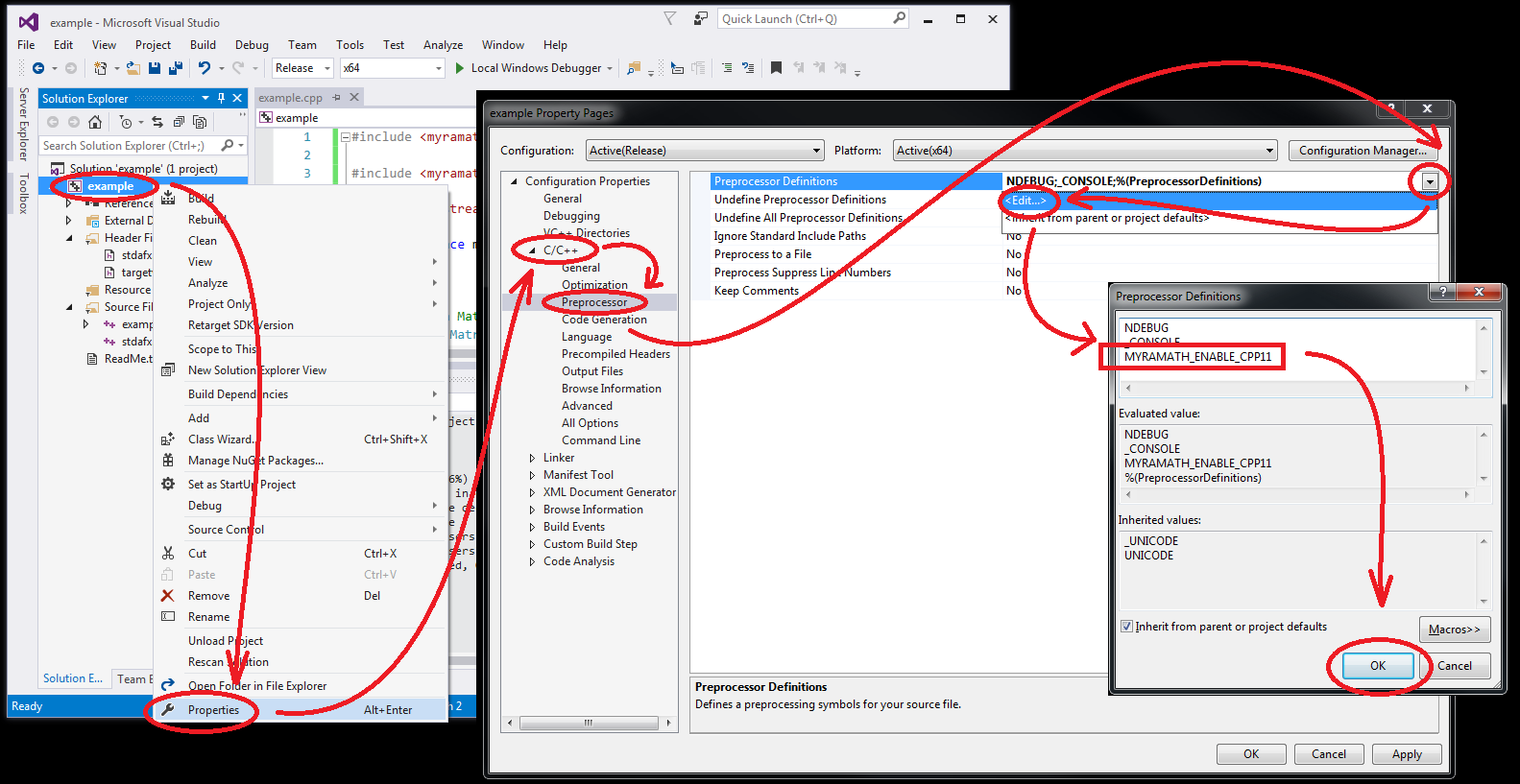Click OK in Property Pages dialog
This screenshot has width=1520, height=784.
coord(1251,754)
